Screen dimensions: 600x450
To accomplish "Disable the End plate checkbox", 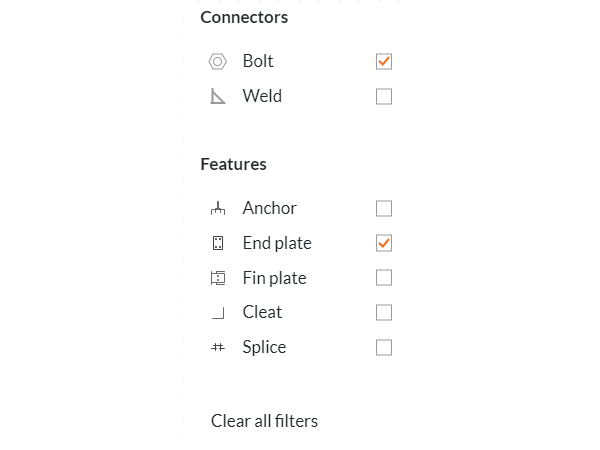I will pos(384,243).
